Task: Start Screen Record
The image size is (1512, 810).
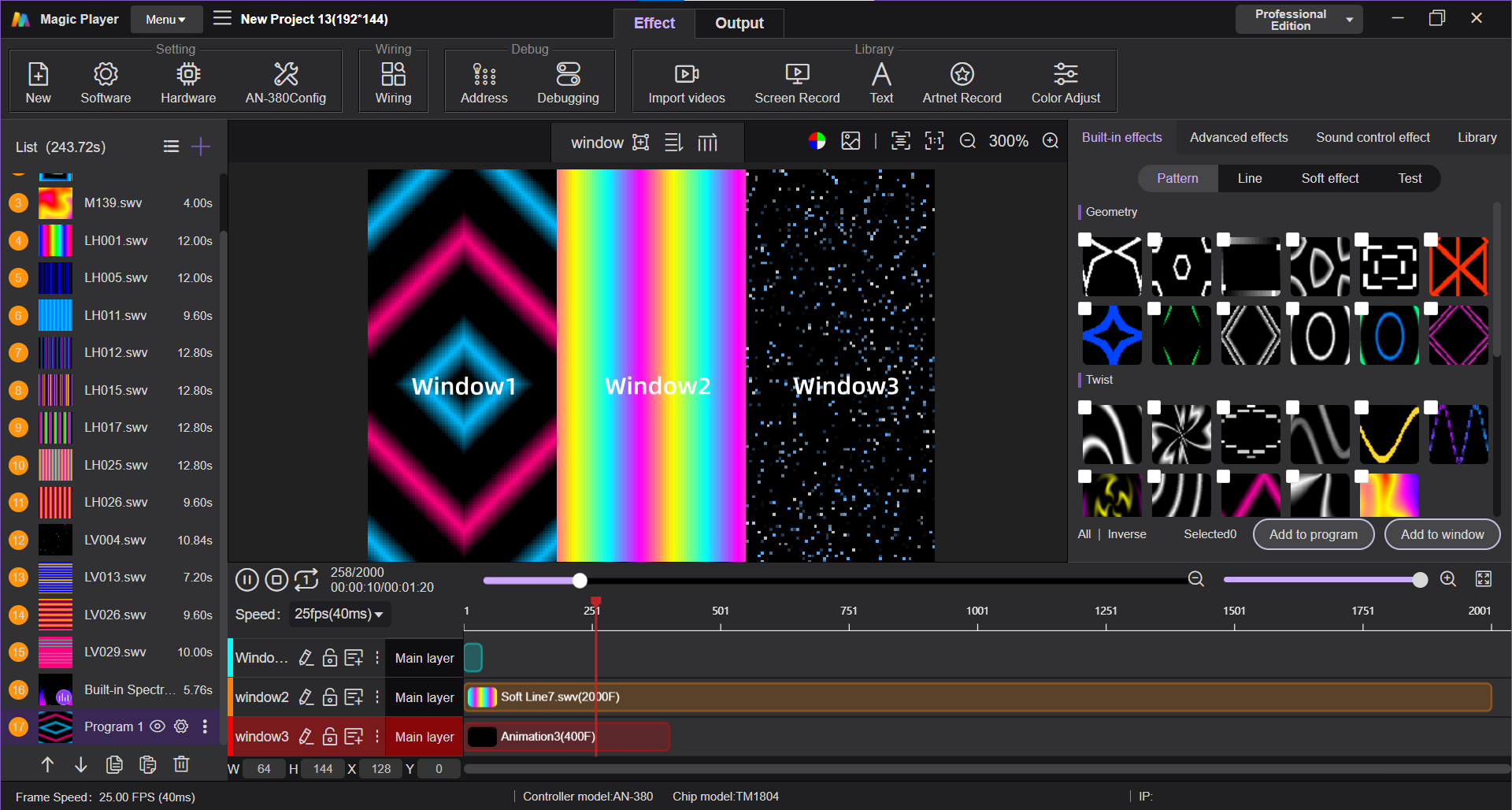Action: point(797,82)
